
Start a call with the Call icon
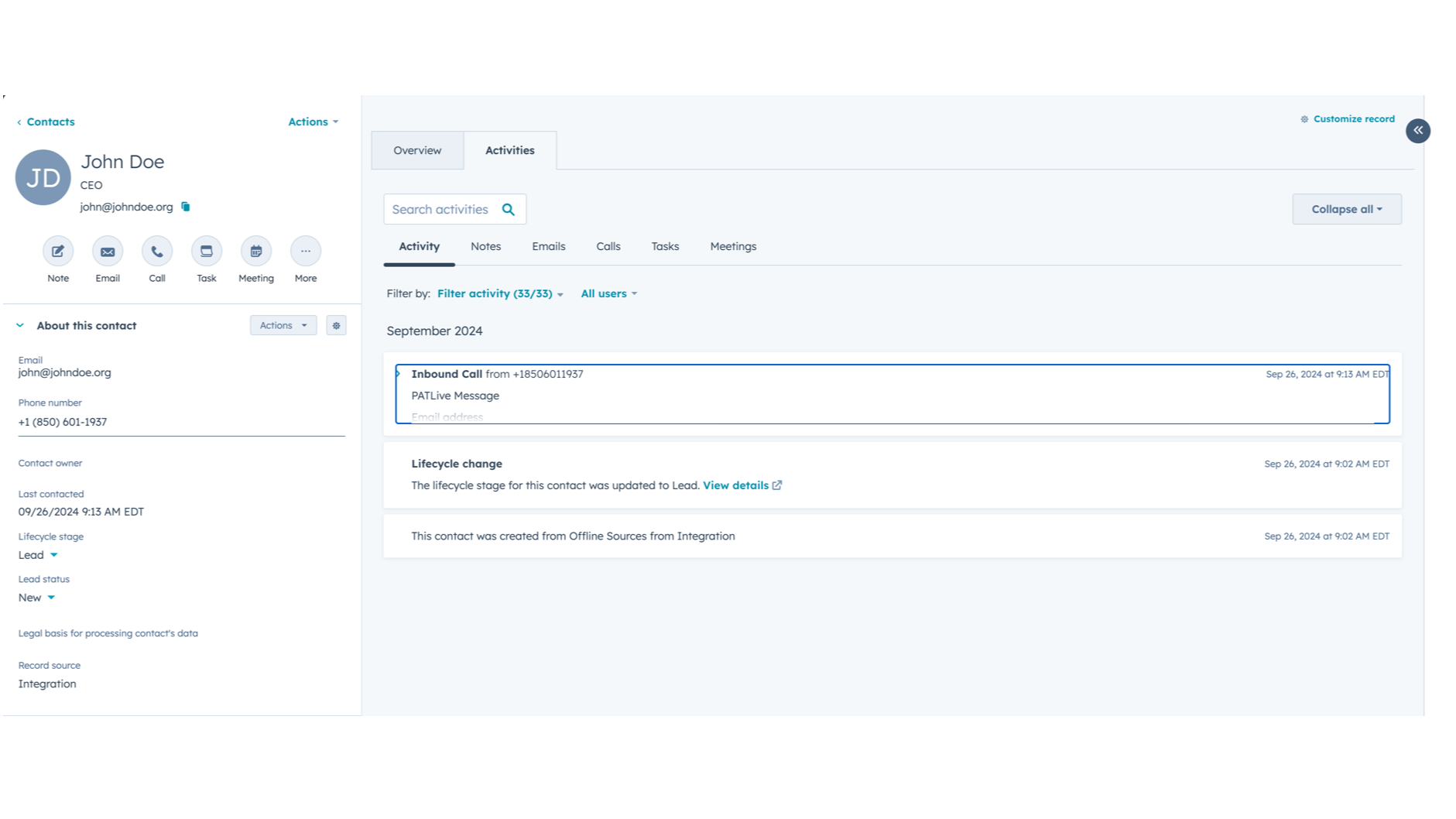click(x=157, y=252)
